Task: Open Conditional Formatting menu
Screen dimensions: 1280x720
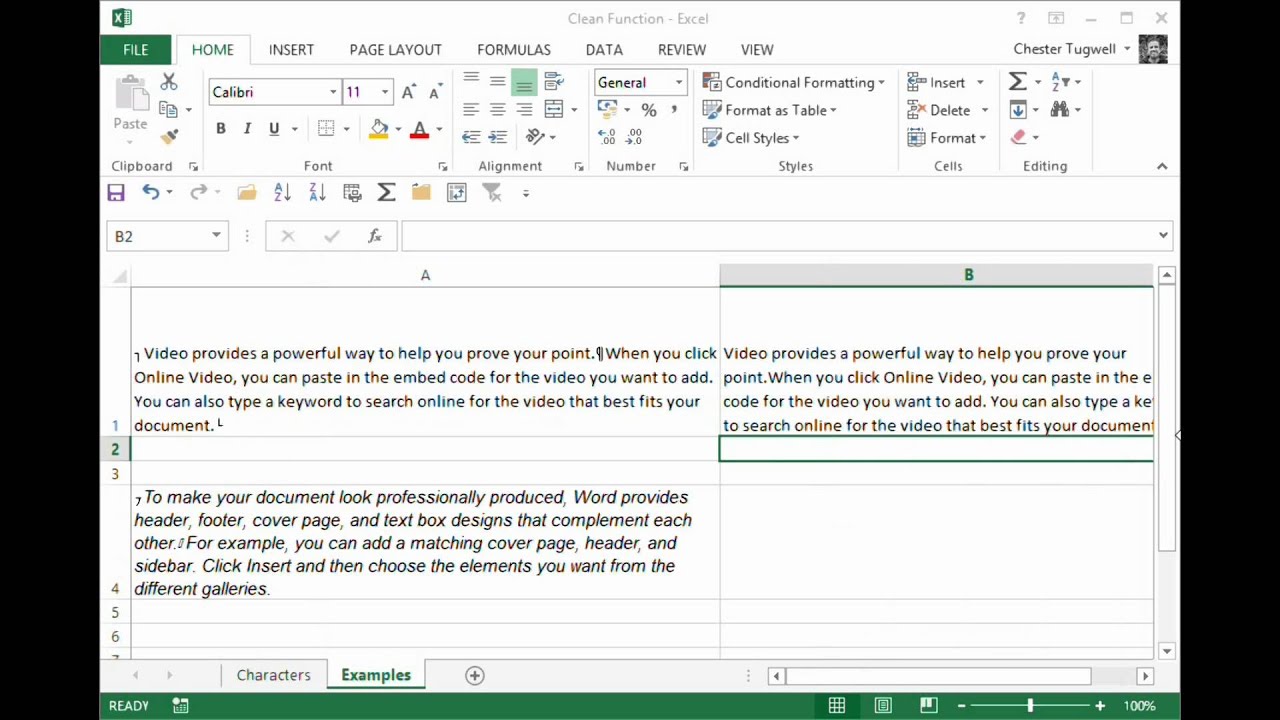Action: click(794, 82)
